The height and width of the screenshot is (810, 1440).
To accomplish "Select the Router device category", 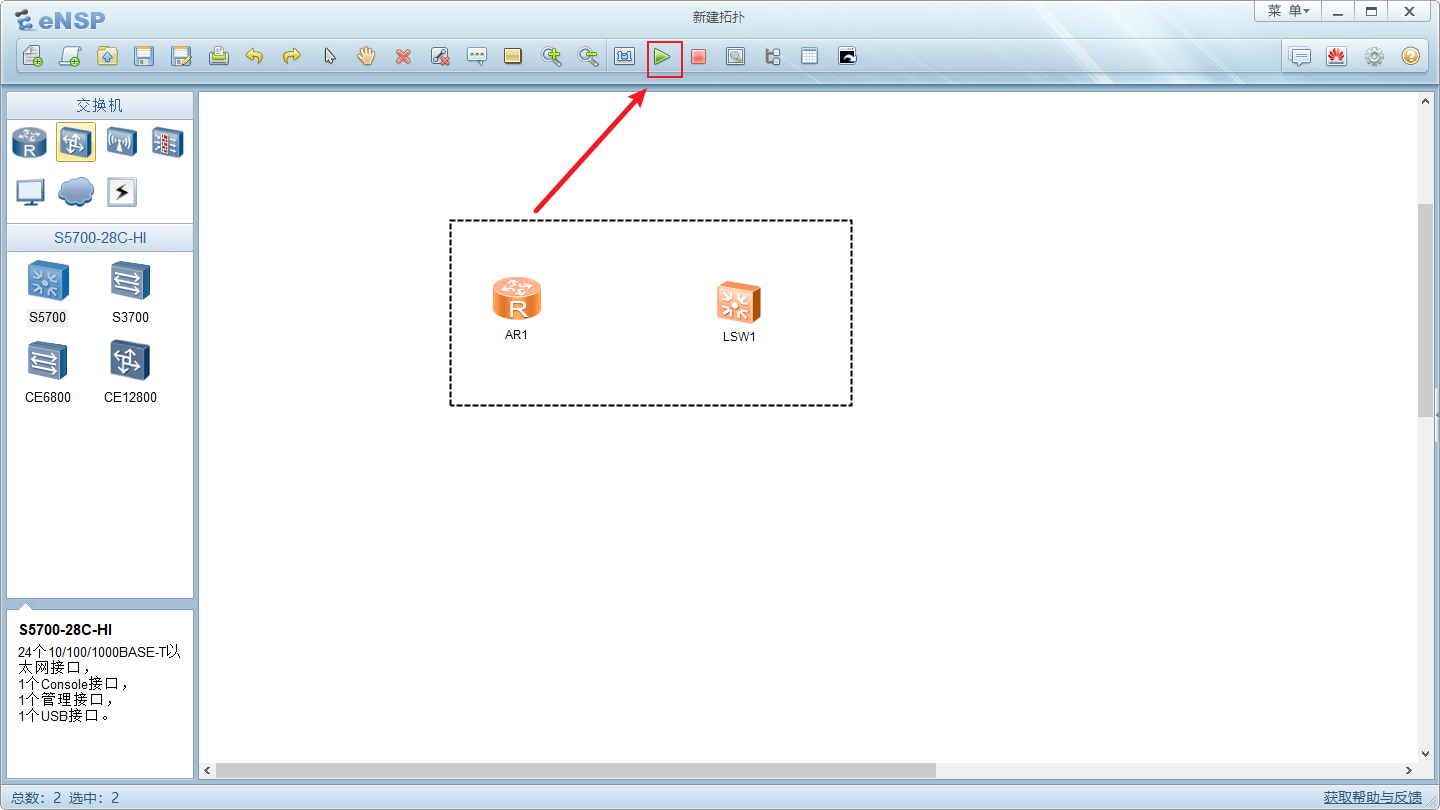I will pos(29,142).
